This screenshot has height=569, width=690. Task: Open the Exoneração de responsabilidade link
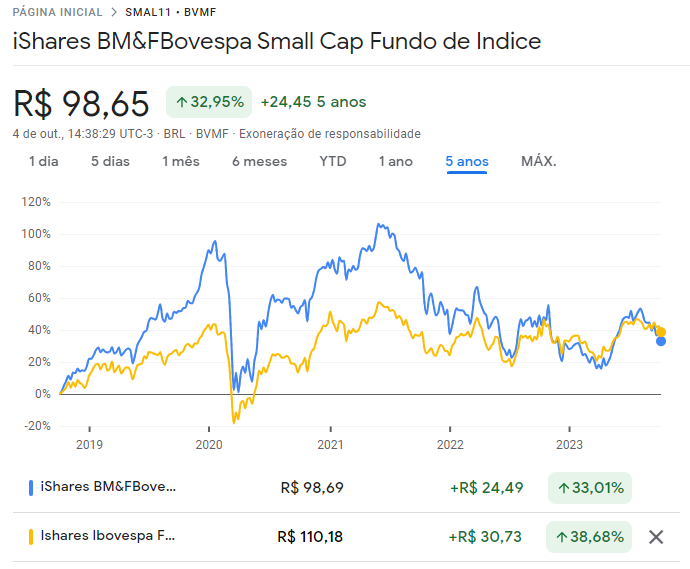[x=330, y=134]
